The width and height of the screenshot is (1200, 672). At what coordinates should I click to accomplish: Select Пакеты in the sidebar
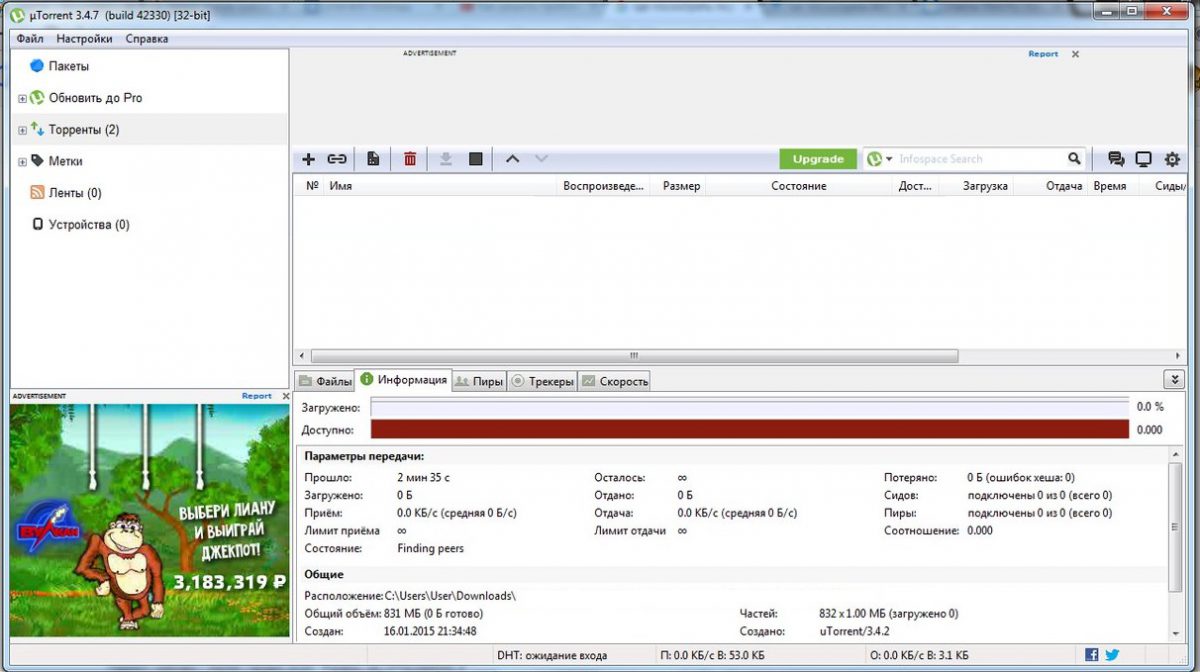point(69,66)
